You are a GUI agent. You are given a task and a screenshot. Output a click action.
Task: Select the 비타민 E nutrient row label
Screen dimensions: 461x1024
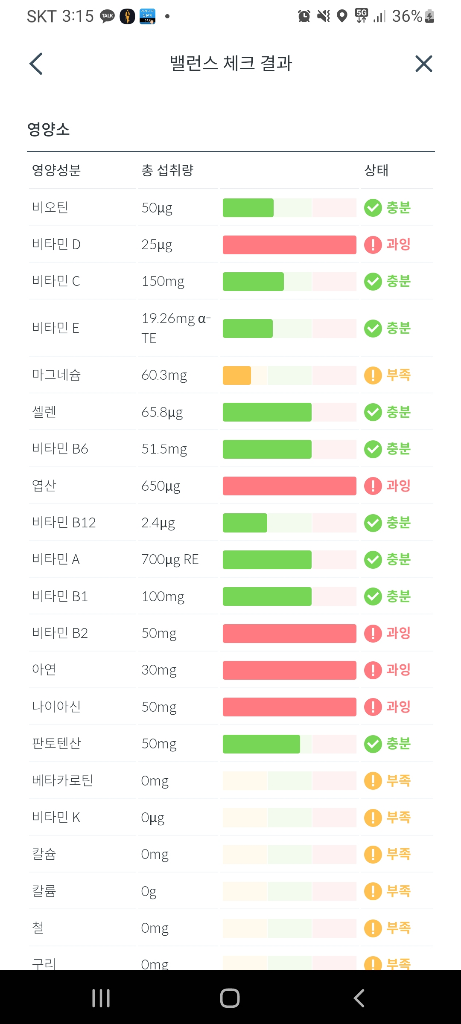(x=56, y=328)
